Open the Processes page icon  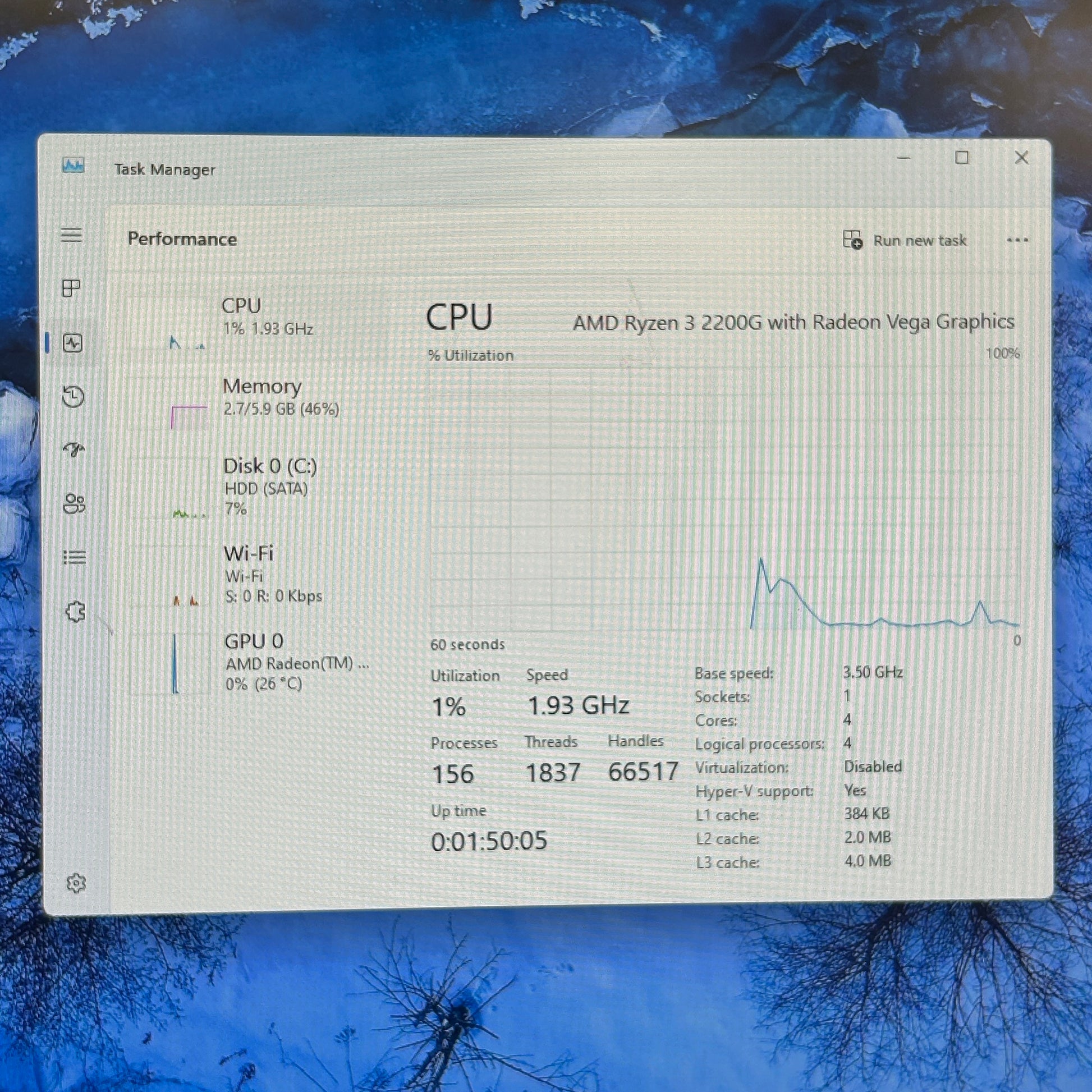[x=72, y=288]
